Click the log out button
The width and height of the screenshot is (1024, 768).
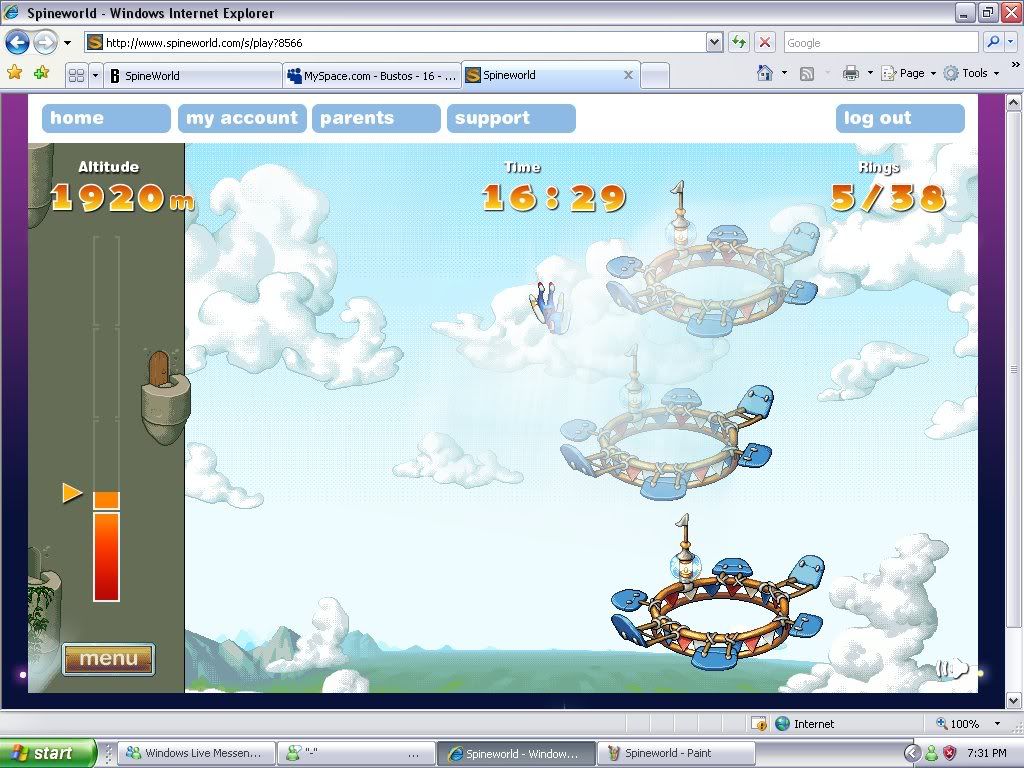click(900, 118)
